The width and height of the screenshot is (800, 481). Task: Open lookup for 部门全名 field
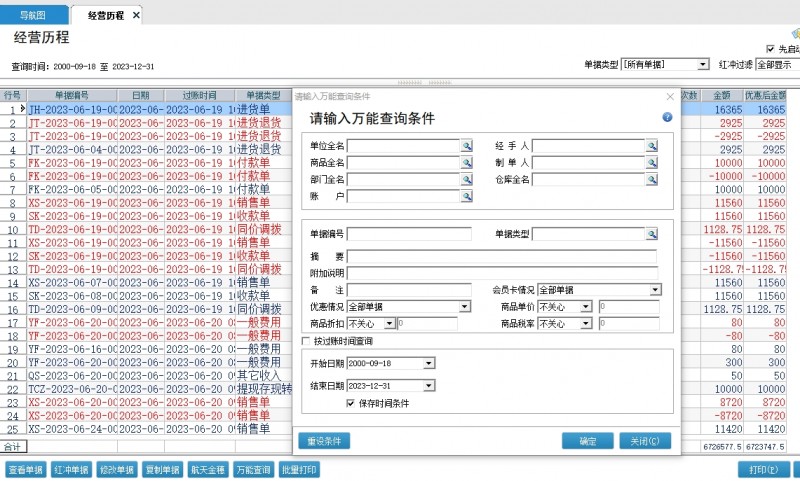click(466, 180)
